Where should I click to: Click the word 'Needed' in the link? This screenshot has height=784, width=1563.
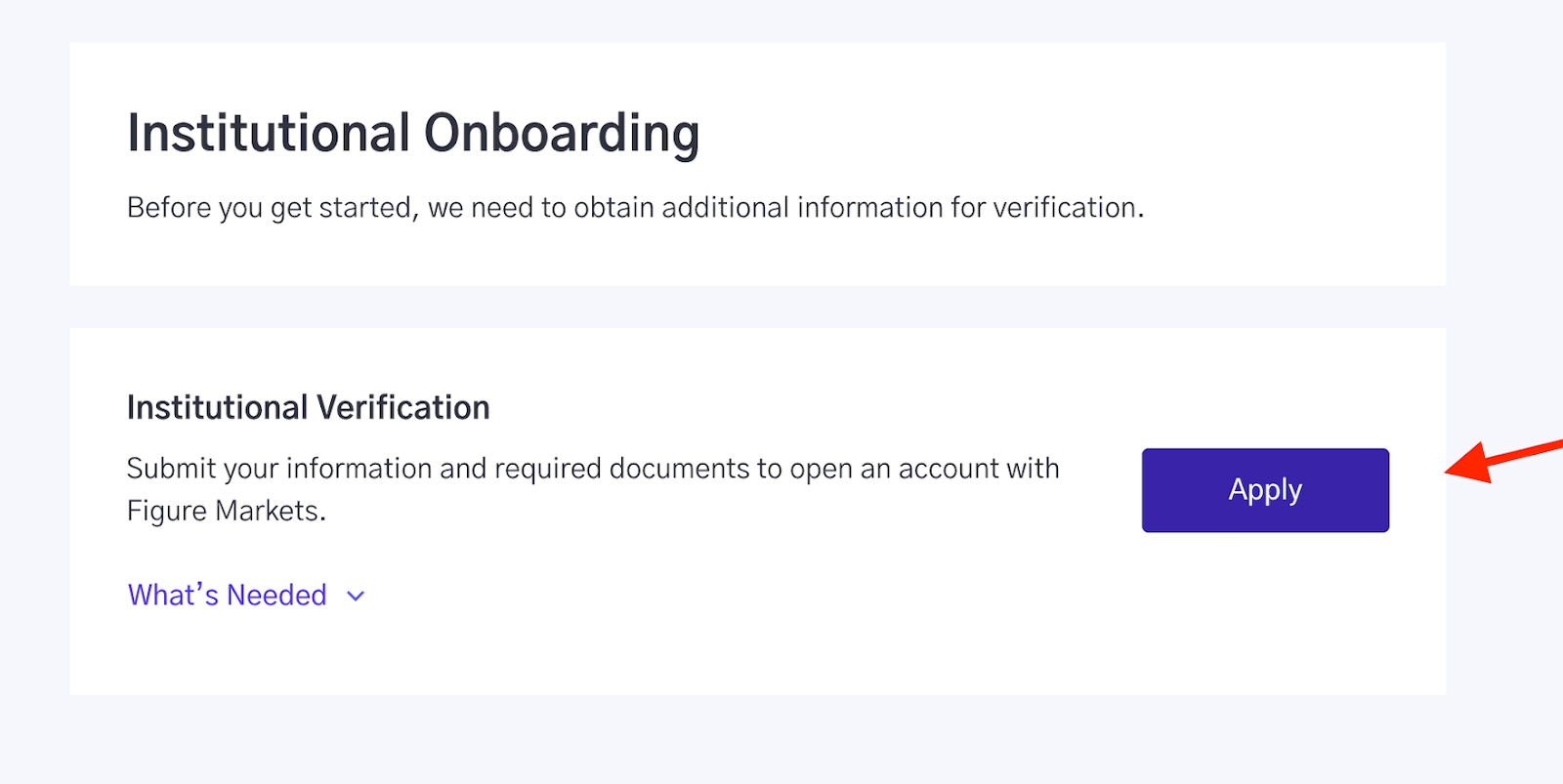pyautogui.click(x=276, y=596)
